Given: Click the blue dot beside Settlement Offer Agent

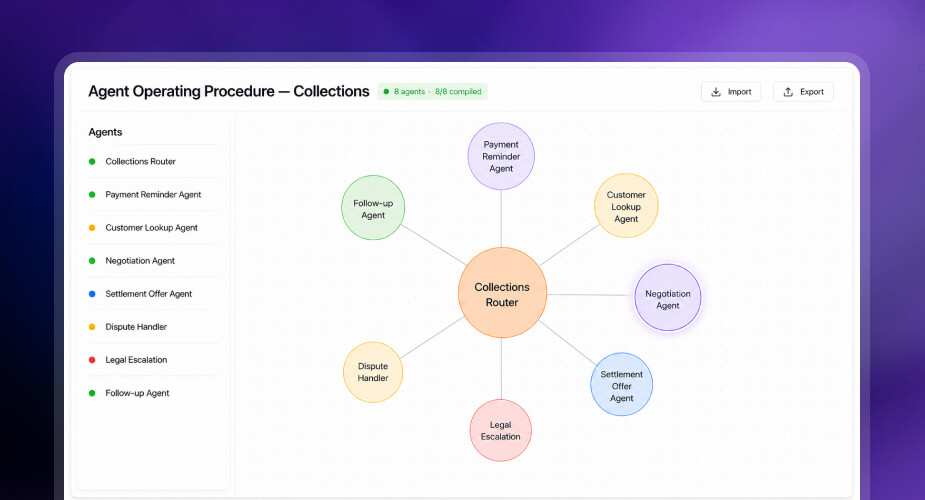Looking at the screenshot, I should (92, 294).
